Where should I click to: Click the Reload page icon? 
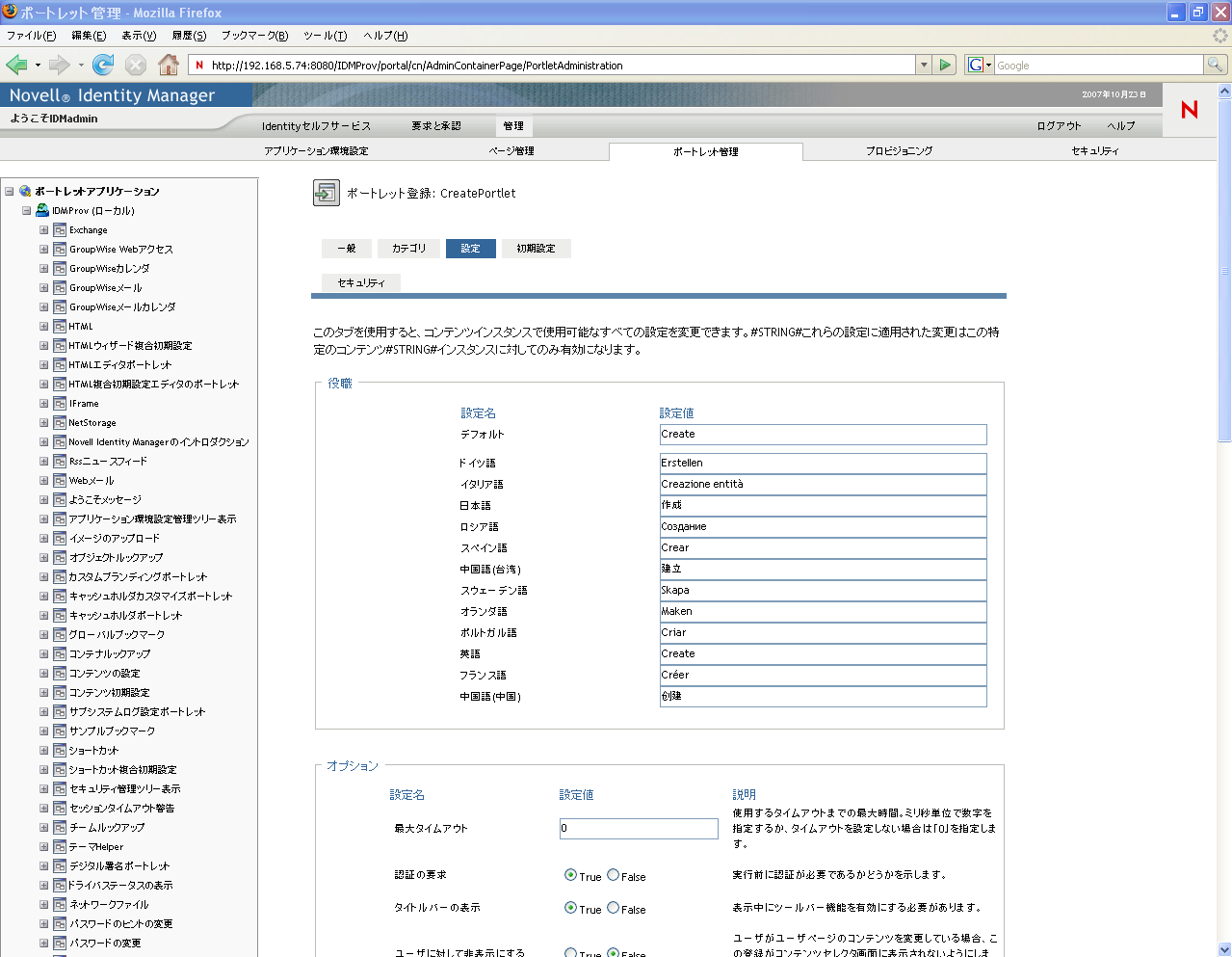103,65
